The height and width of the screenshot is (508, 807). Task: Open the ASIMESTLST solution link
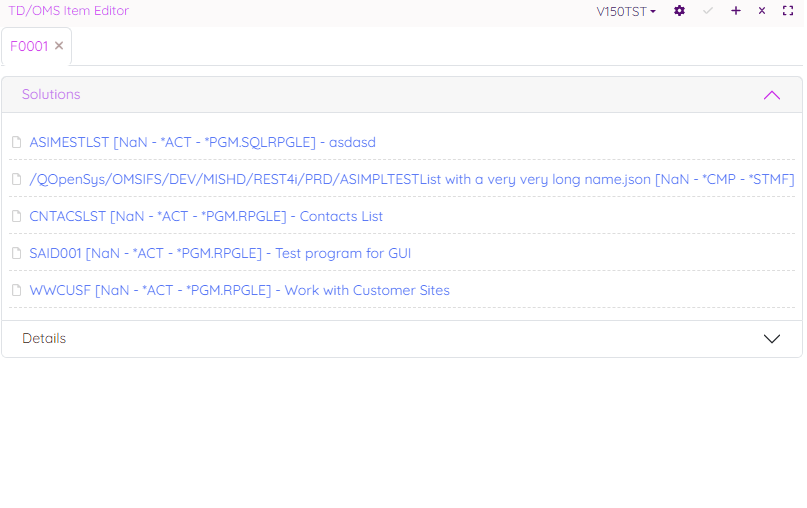click(x=203, y=143)
